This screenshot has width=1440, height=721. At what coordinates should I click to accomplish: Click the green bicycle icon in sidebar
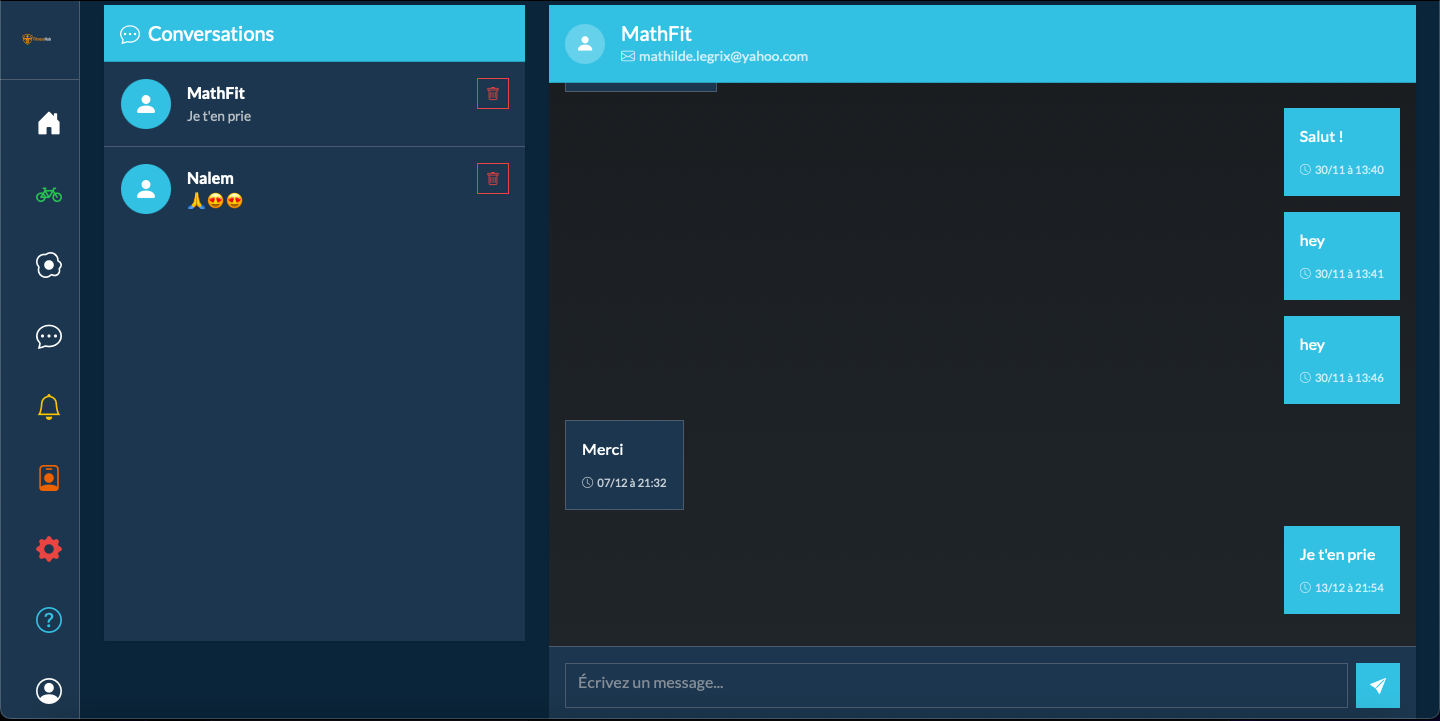pyautogui.click(x=48, y=194)
